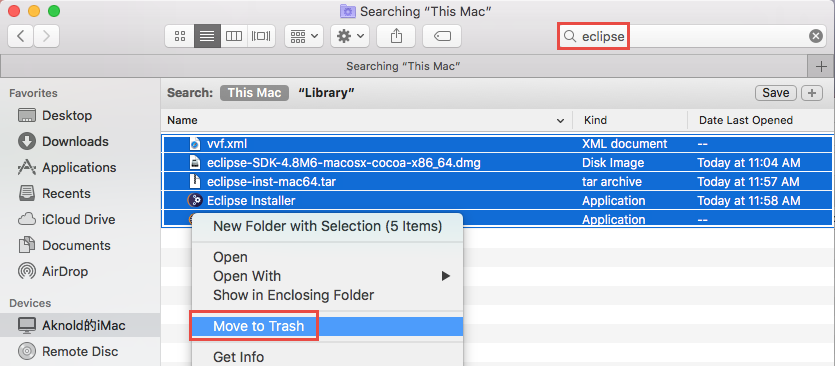Select the vvf.xml file row

pos(497,144)
